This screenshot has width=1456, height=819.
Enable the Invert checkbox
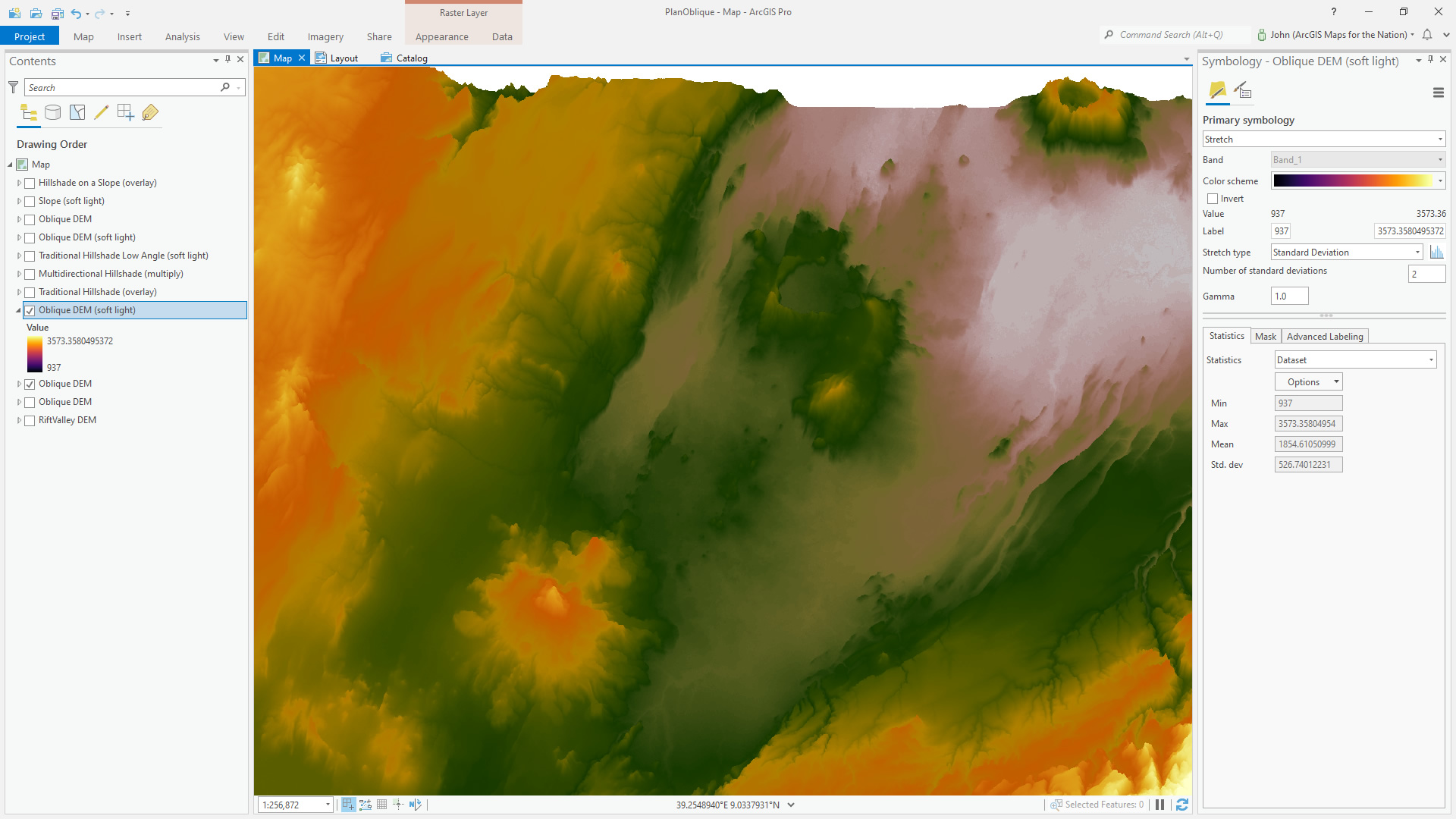tap(1213, 199)
